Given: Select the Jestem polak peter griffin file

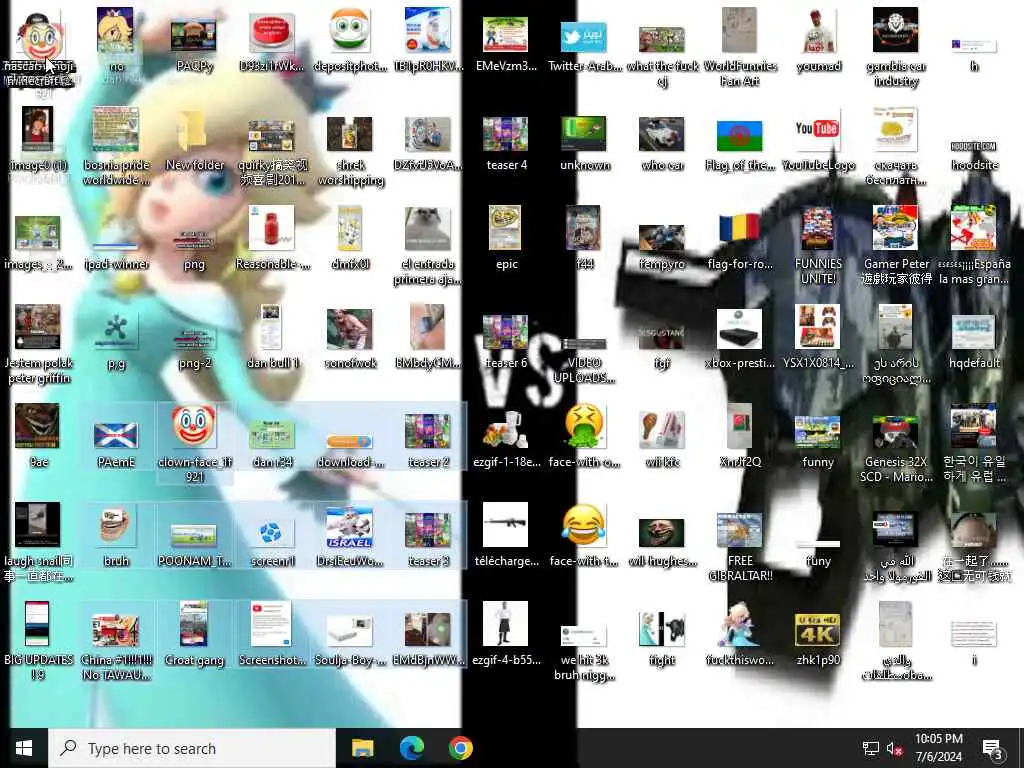Looking at the screenshot, I should (38, 344).
